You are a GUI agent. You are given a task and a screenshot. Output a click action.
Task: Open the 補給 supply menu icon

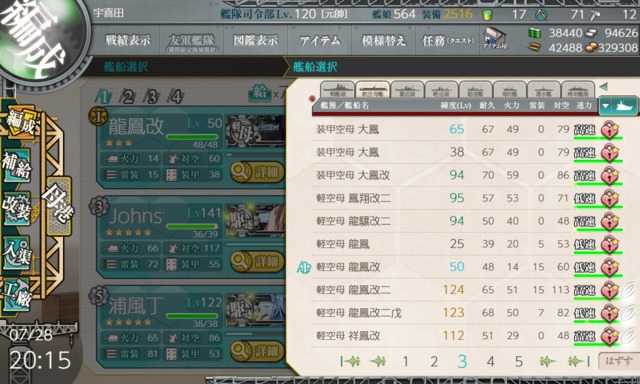point(17,167)
